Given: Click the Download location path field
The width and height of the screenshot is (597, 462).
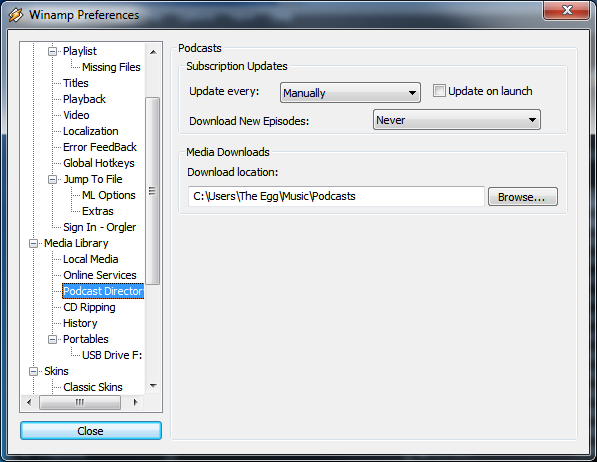Looking at the screenshot, I should point(336,196).
